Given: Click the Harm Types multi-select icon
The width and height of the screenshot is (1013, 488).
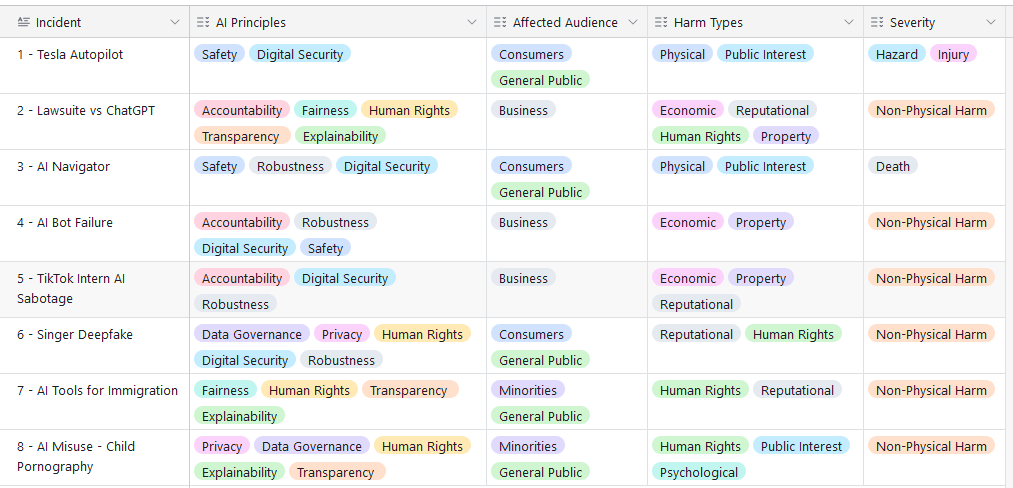Looking at the screenshot, I should coord(660,23).
